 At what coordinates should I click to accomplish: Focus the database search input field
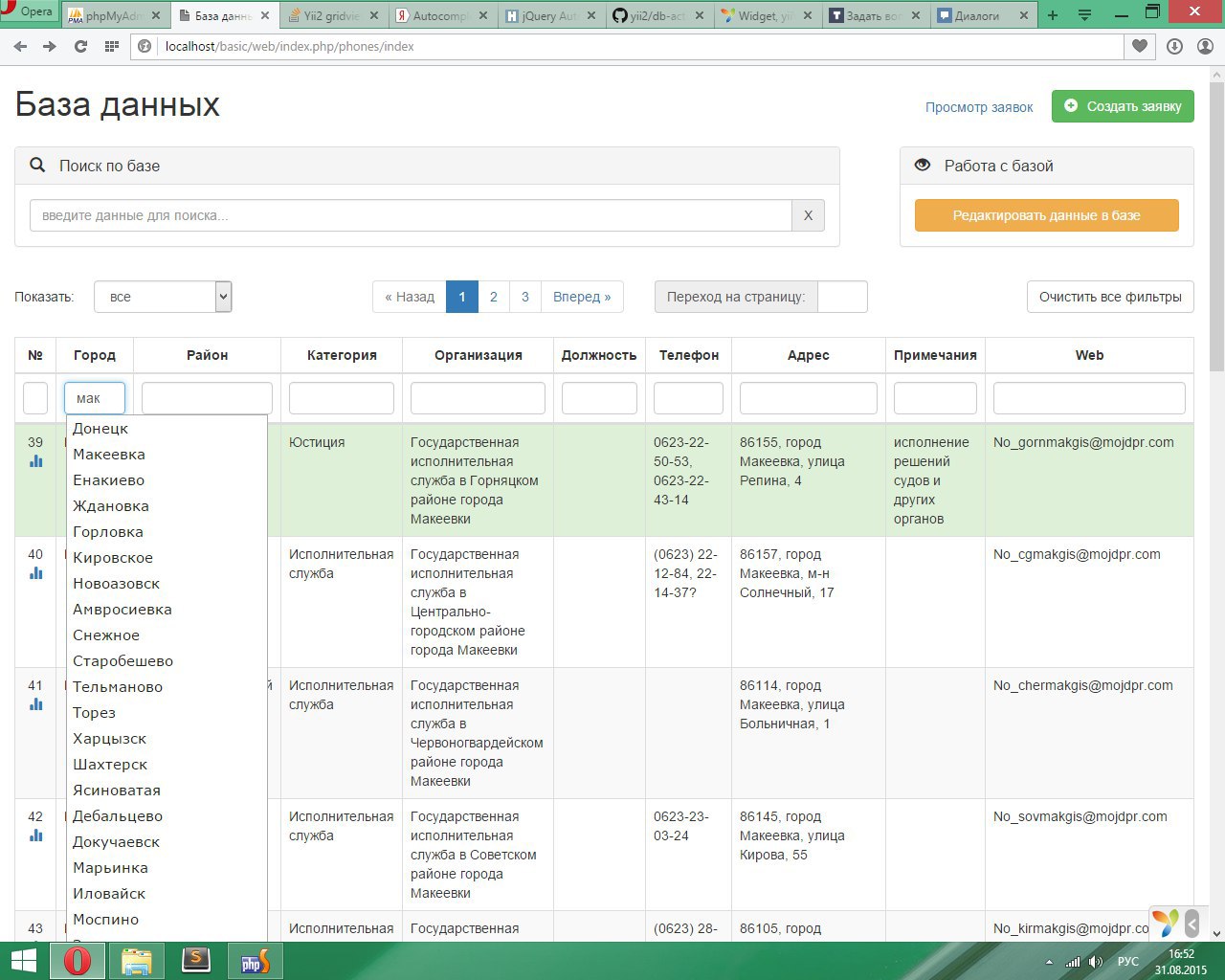coord(411,215)
